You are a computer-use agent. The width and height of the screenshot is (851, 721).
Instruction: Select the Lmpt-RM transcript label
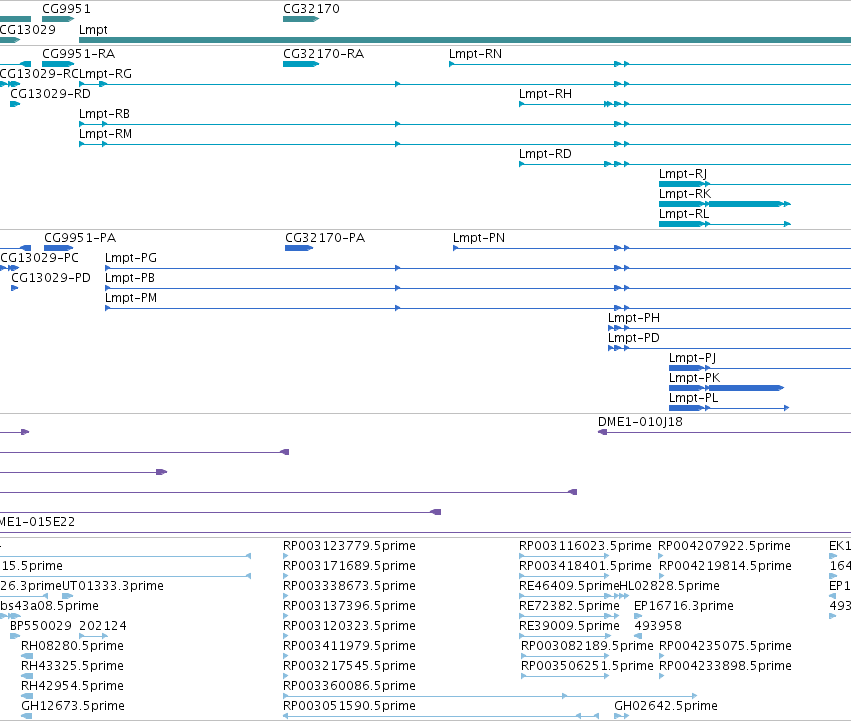pos(105,134)
